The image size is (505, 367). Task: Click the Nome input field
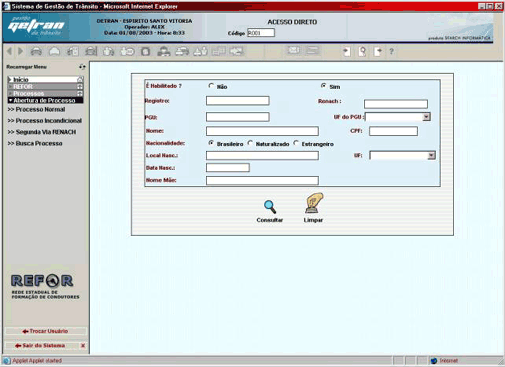tap(262, 131)
